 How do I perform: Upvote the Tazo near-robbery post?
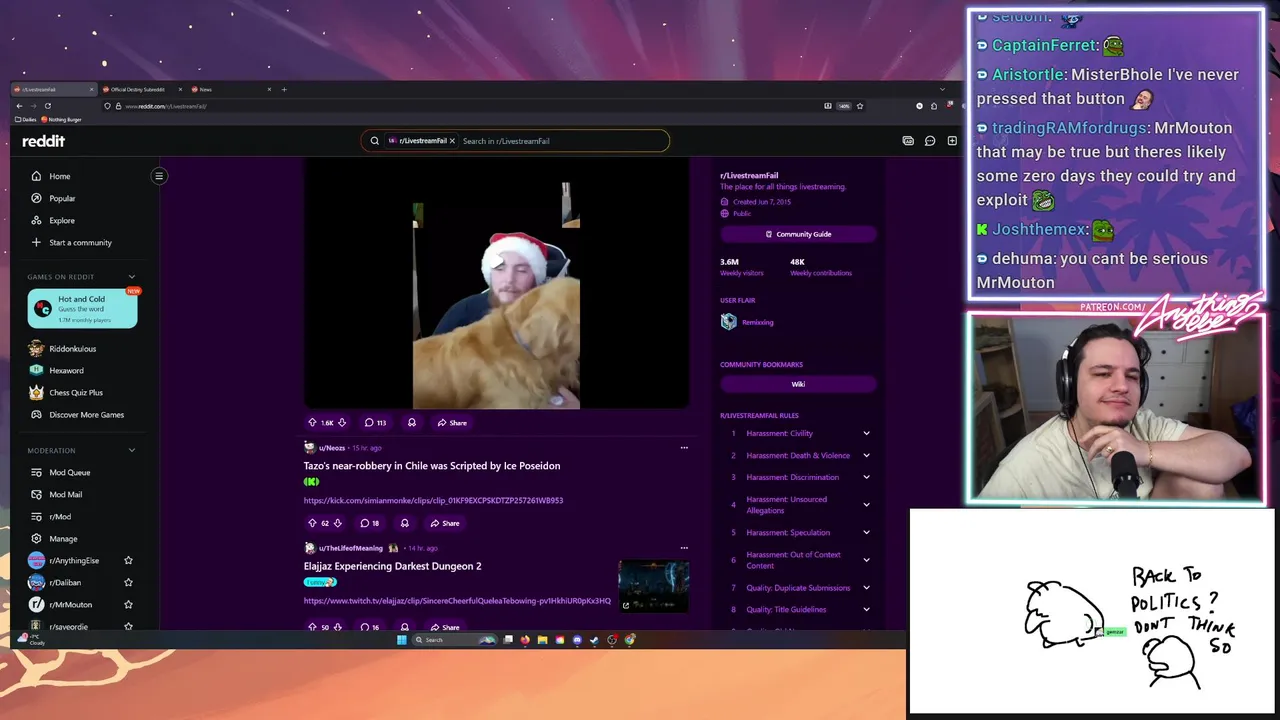click(311, 523)
